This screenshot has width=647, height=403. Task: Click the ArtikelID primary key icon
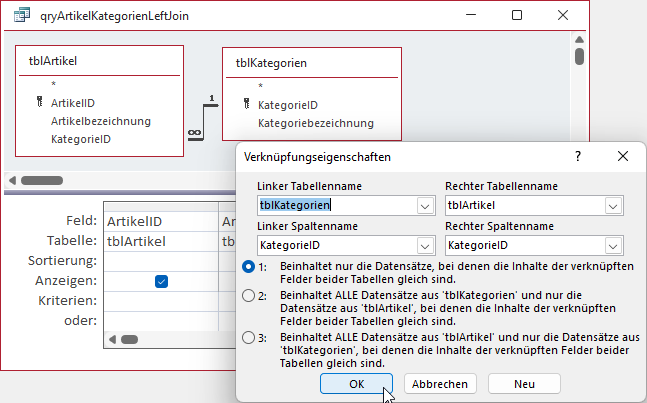coord(39,103)
